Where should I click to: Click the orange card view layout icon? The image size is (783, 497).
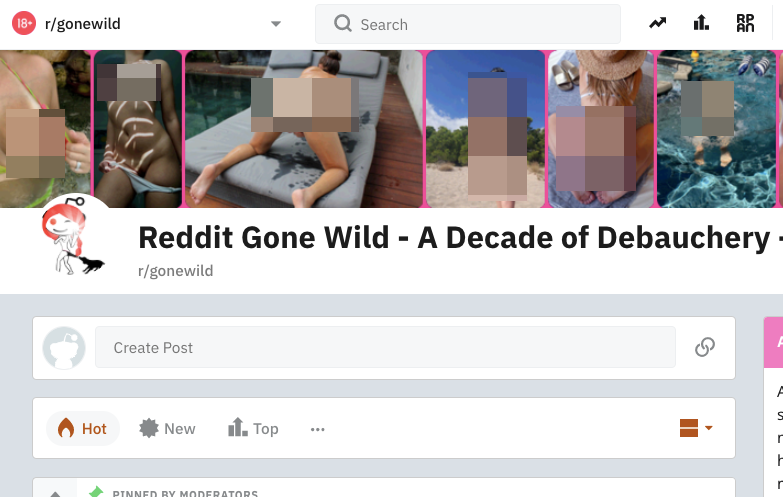point(689,428)
